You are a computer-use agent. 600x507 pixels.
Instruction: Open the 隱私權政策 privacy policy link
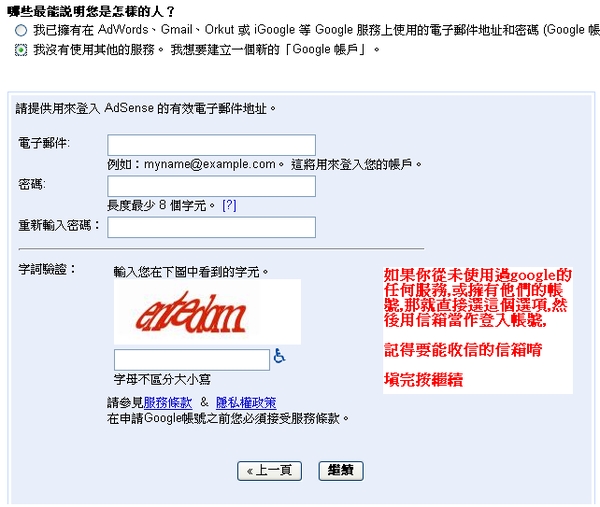[x=246, y=403]
